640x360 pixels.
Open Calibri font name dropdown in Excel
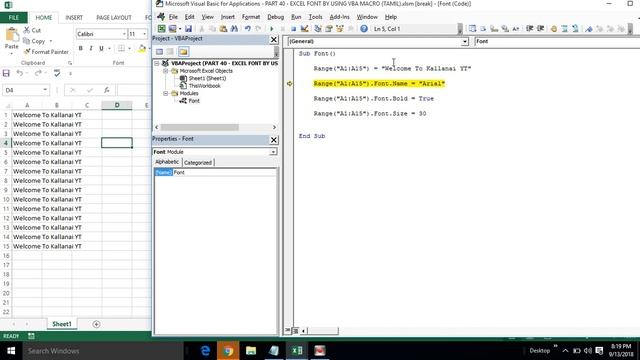click(124, 34)
